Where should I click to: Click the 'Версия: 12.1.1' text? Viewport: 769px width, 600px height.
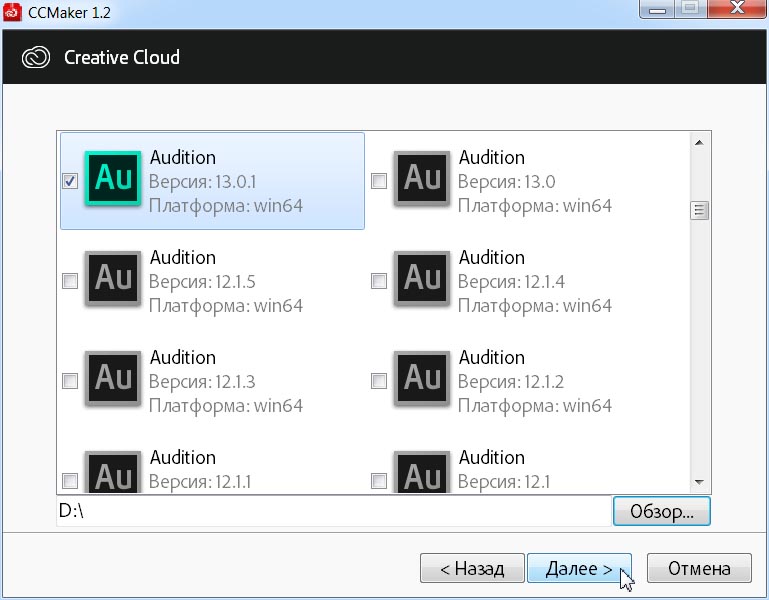pos(200,482)
